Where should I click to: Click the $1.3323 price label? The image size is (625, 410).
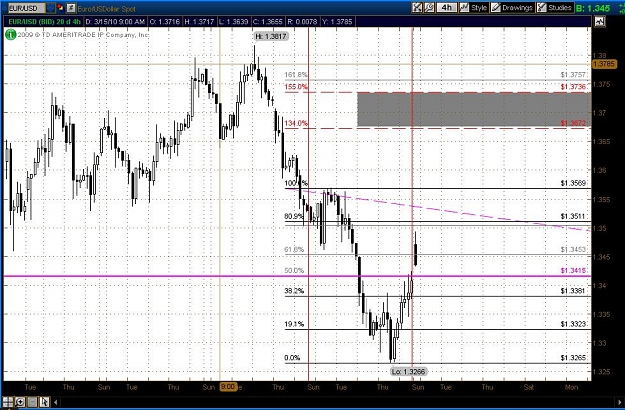pyautogui.click(x=573, y=324)
